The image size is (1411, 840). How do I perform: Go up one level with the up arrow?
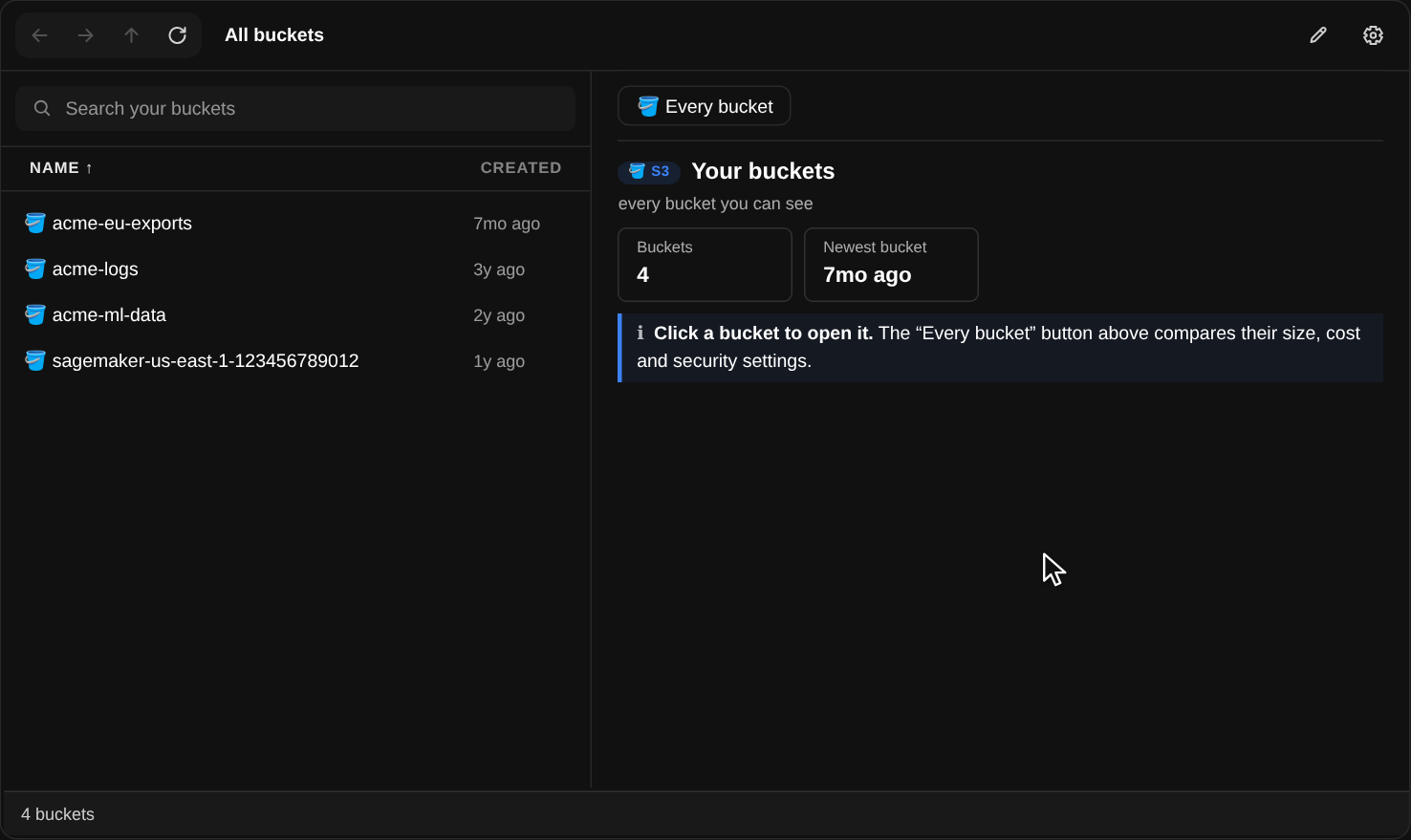coord(131,35)
